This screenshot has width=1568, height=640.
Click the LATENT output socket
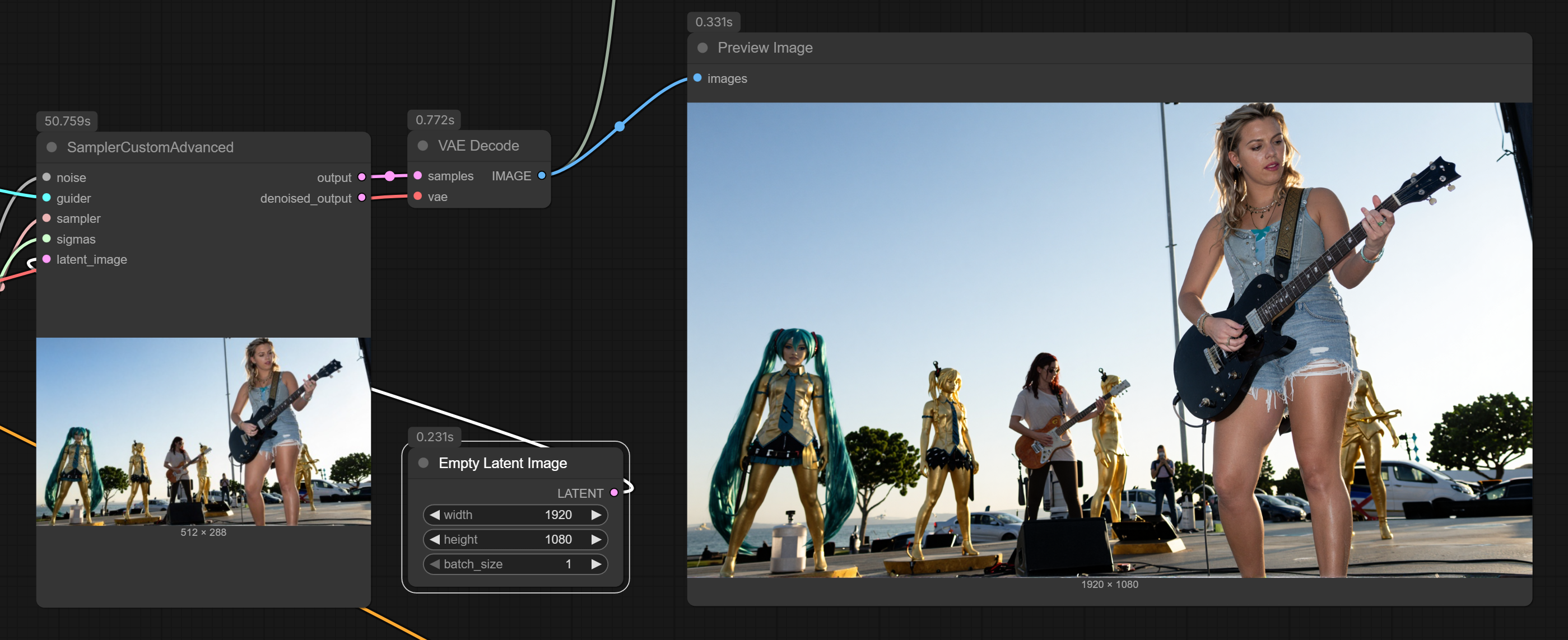pos(614,493)
